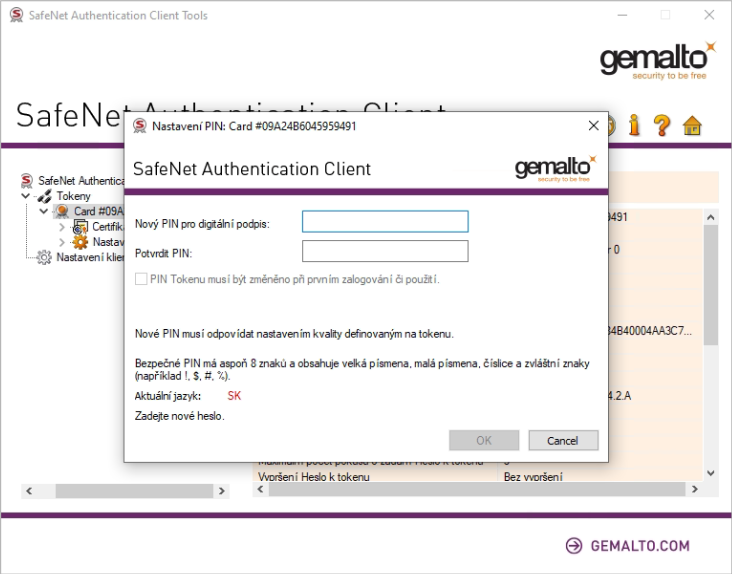Viewport: 732px width, 574px height.
Task: Click the 'Bez vypršení' value cell
Action: click(x=533, y=476)
